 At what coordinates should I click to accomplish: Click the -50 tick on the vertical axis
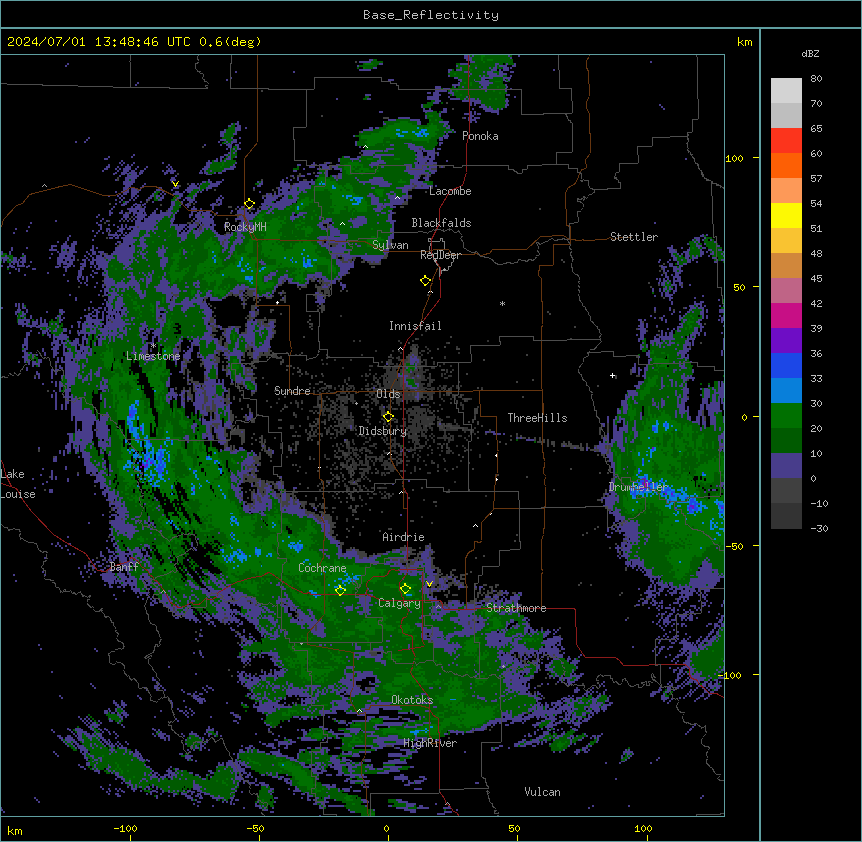pos(734,546)
